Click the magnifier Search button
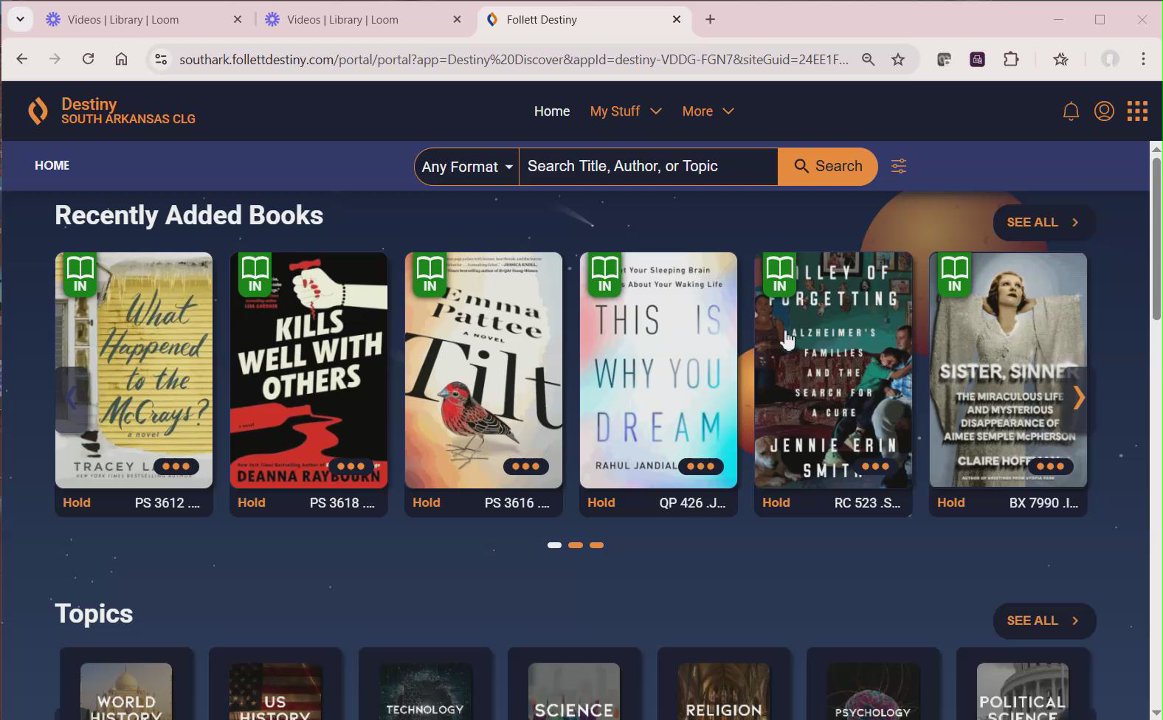Screen dimensions: 1163x720 tap(828, 166)
